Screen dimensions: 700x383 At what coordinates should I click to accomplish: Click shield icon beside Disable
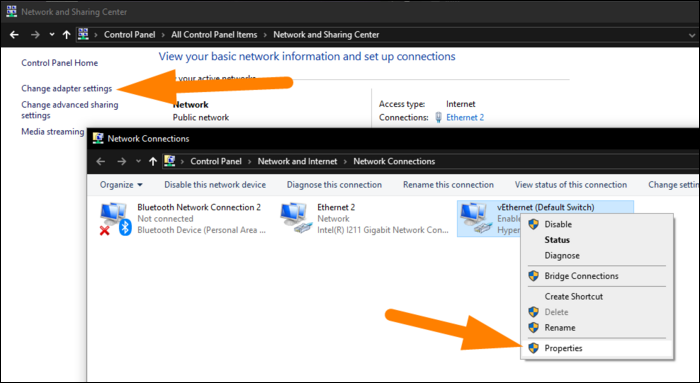(533, 225)
